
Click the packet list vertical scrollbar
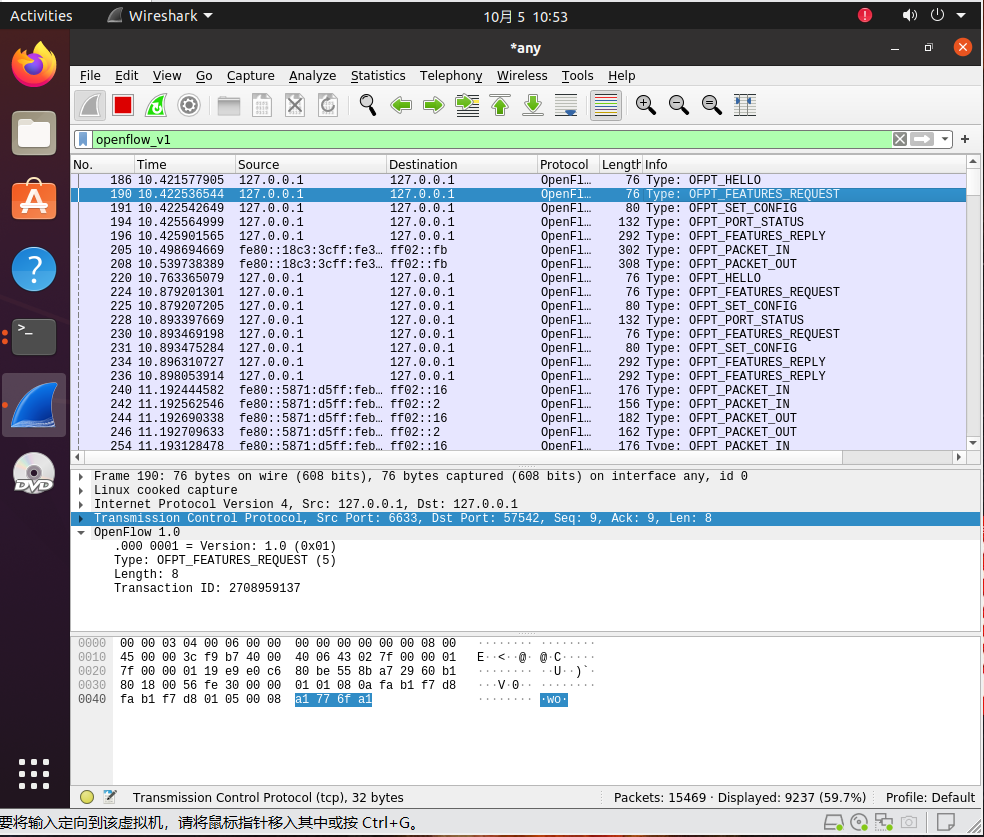pos(973,300)
